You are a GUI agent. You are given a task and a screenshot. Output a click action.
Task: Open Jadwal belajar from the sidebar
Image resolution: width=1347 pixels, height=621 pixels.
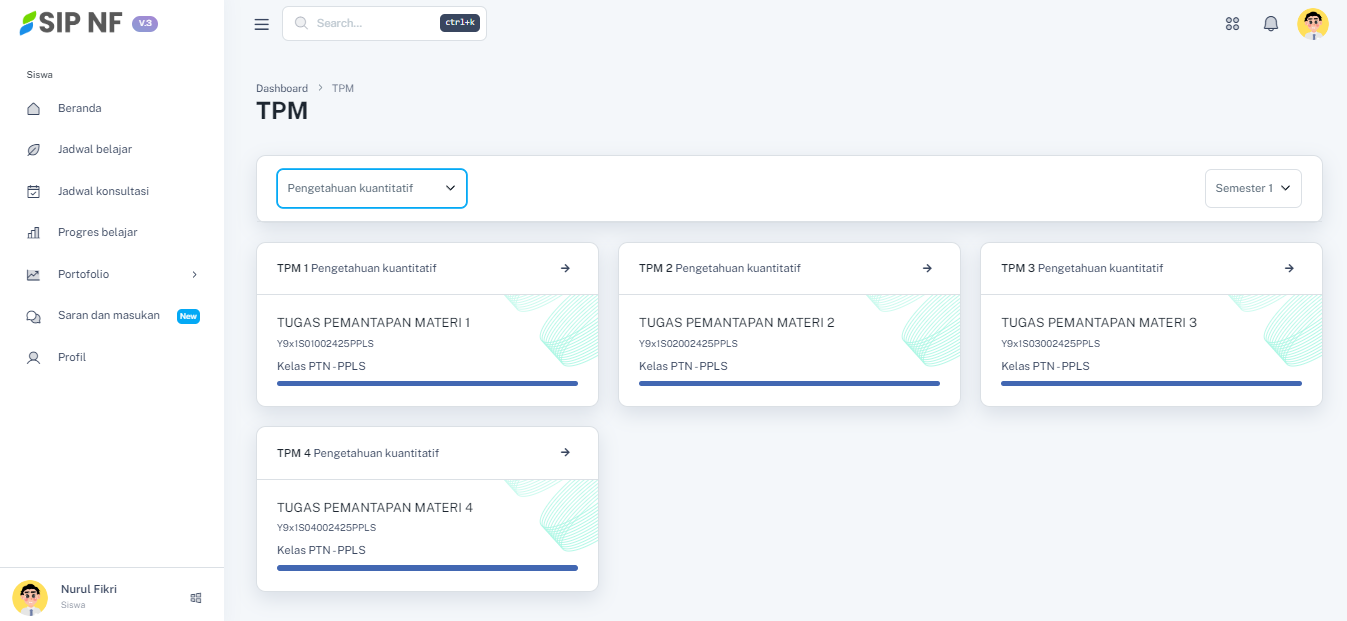point(94,149)
